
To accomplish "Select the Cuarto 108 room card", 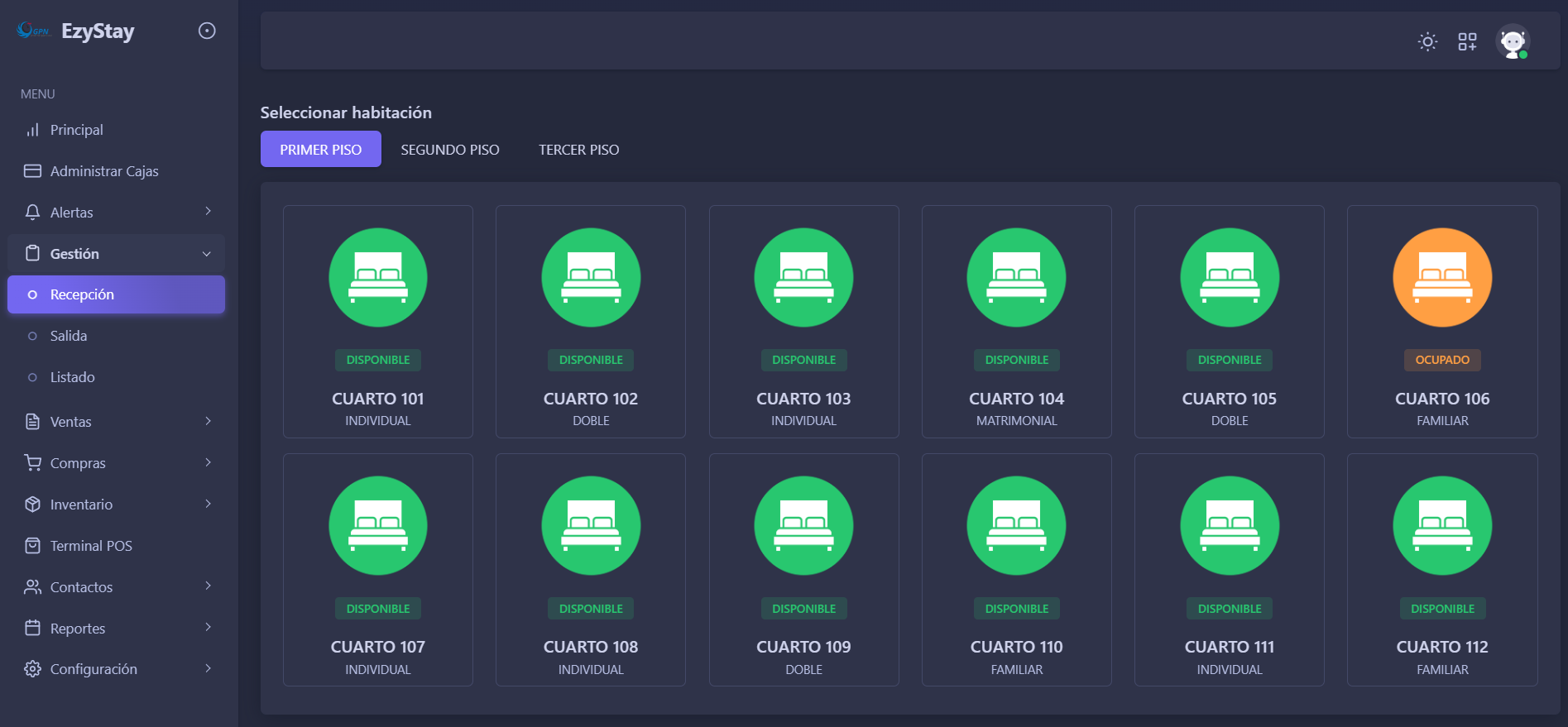I will point(591,570).
